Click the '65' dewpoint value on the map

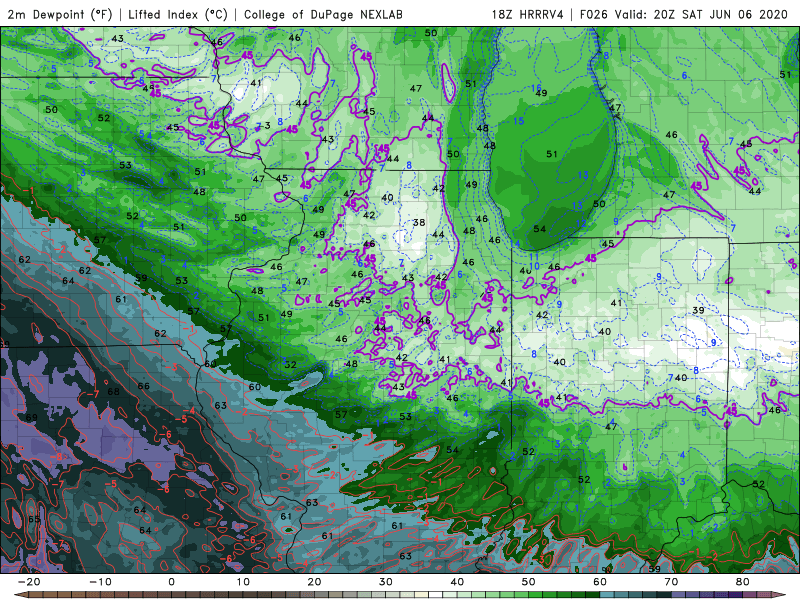click(34, 519)
